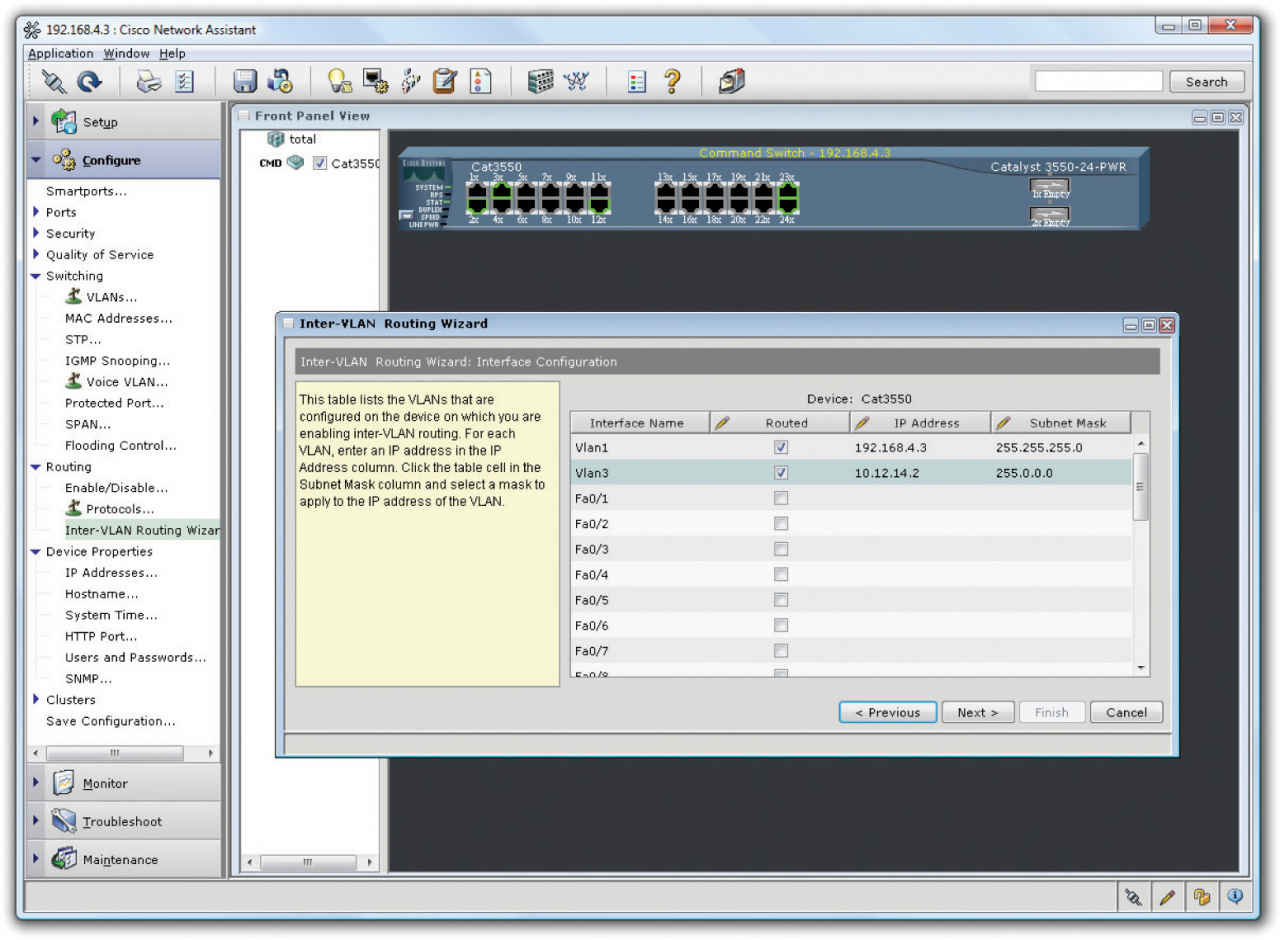Check the Routed checkbox for Fa0/6
The height and width of the screenshot is (940, 1280).
click(x=781, y=626)
